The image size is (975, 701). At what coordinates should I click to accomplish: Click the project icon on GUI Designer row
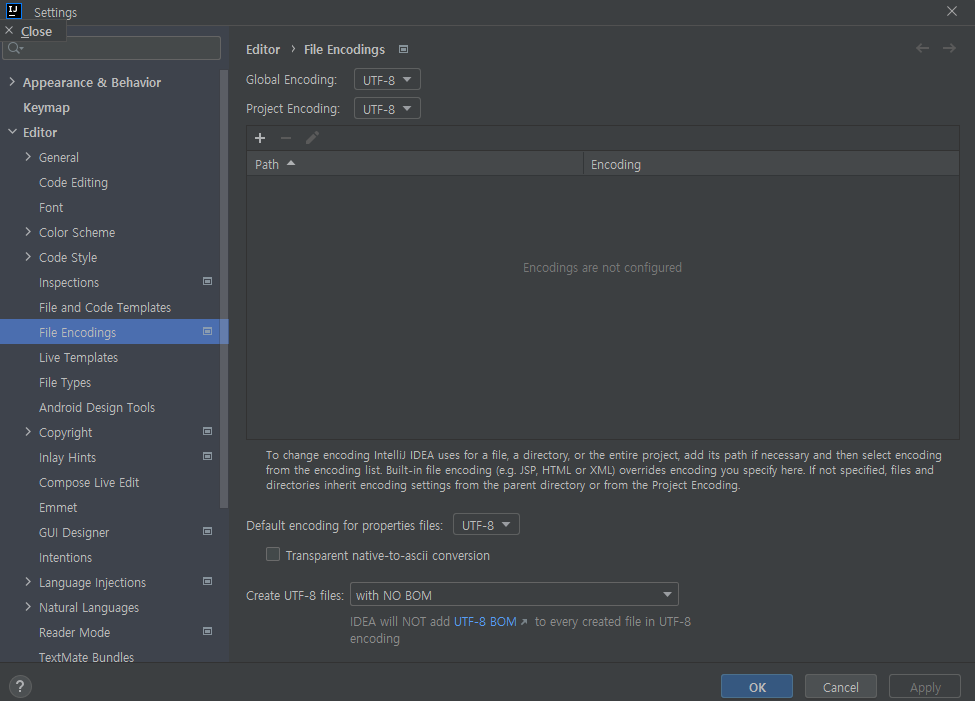pos(208,531)
